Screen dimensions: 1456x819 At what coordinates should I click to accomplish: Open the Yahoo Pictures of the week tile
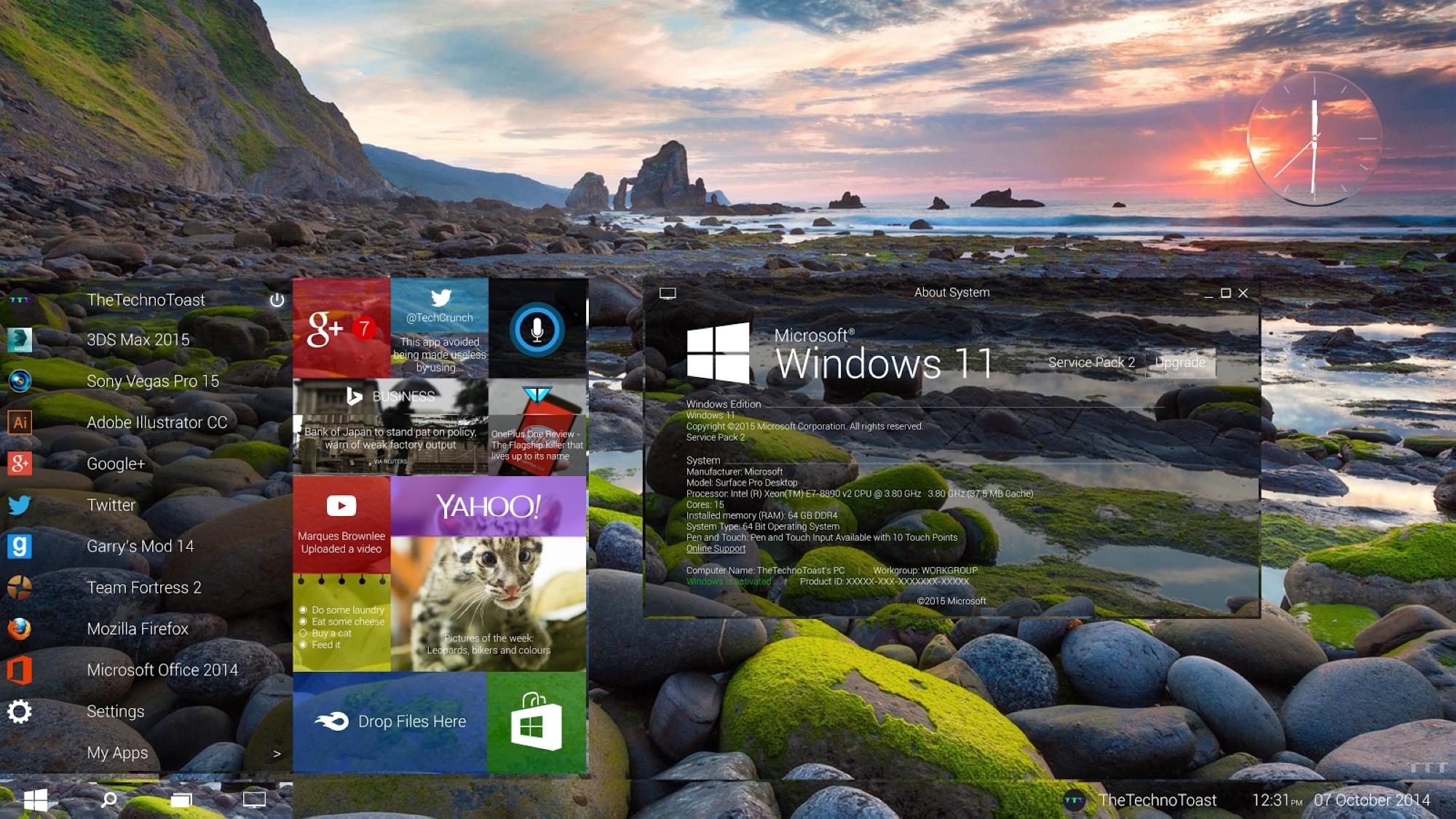click(x=488, y=574)
